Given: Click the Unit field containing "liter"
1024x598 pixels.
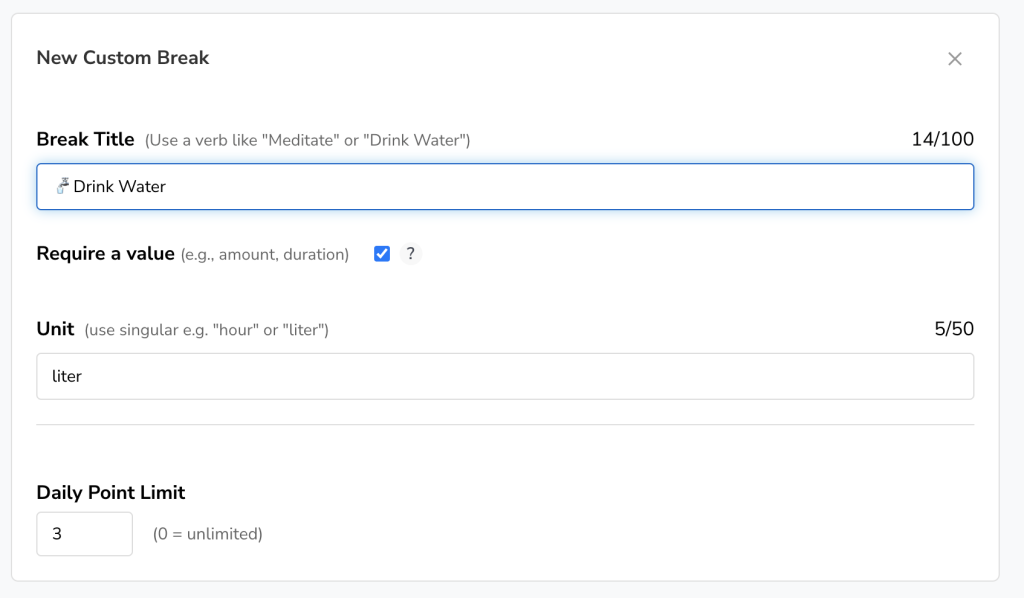Looking at the screenshot, I should pos(505,376).
